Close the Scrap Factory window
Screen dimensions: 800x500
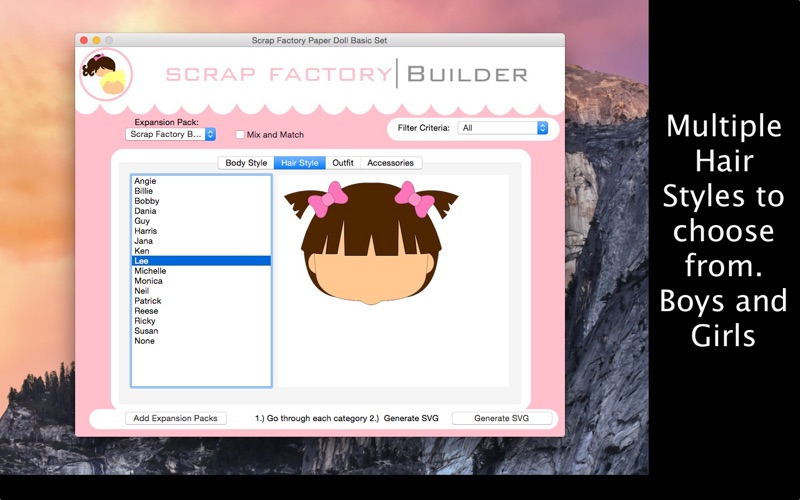[x=84, y=40]
